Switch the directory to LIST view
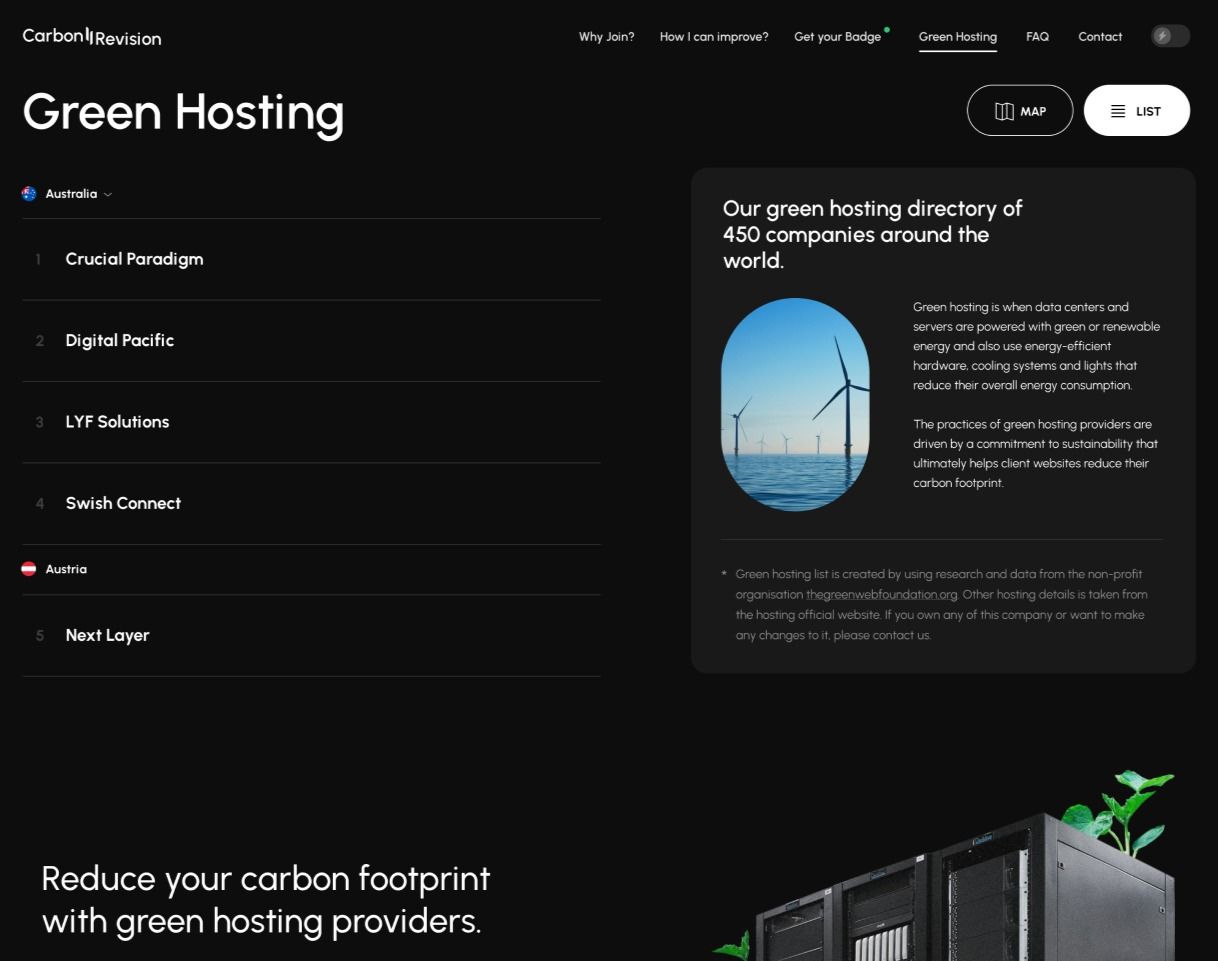 coord(1137,110)
